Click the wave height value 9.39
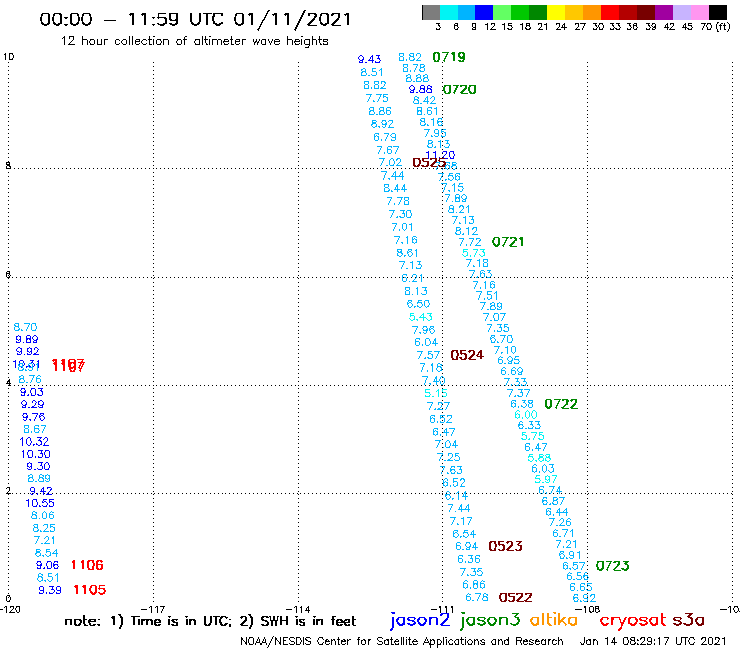The height and width of the screenshot is (650, 740). [x=50, y=590]
